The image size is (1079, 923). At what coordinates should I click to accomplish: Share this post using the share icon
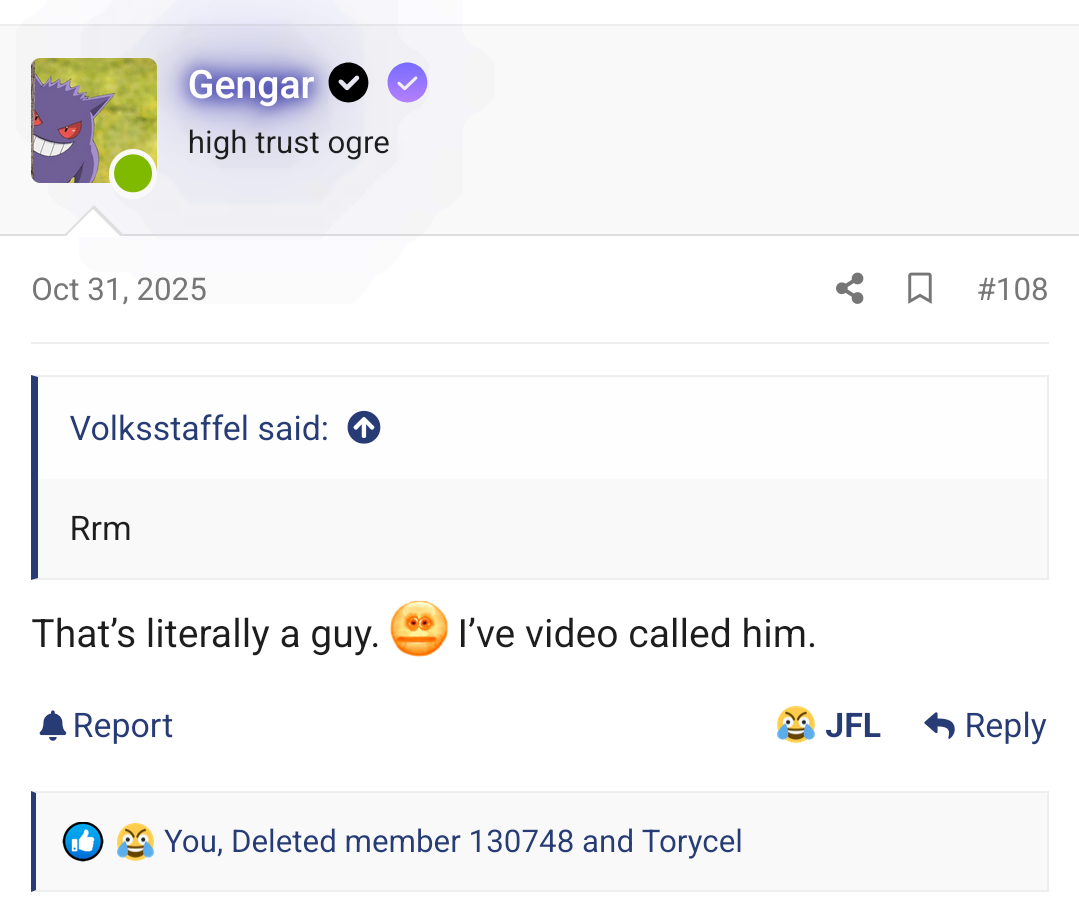(x=849, y=288)
